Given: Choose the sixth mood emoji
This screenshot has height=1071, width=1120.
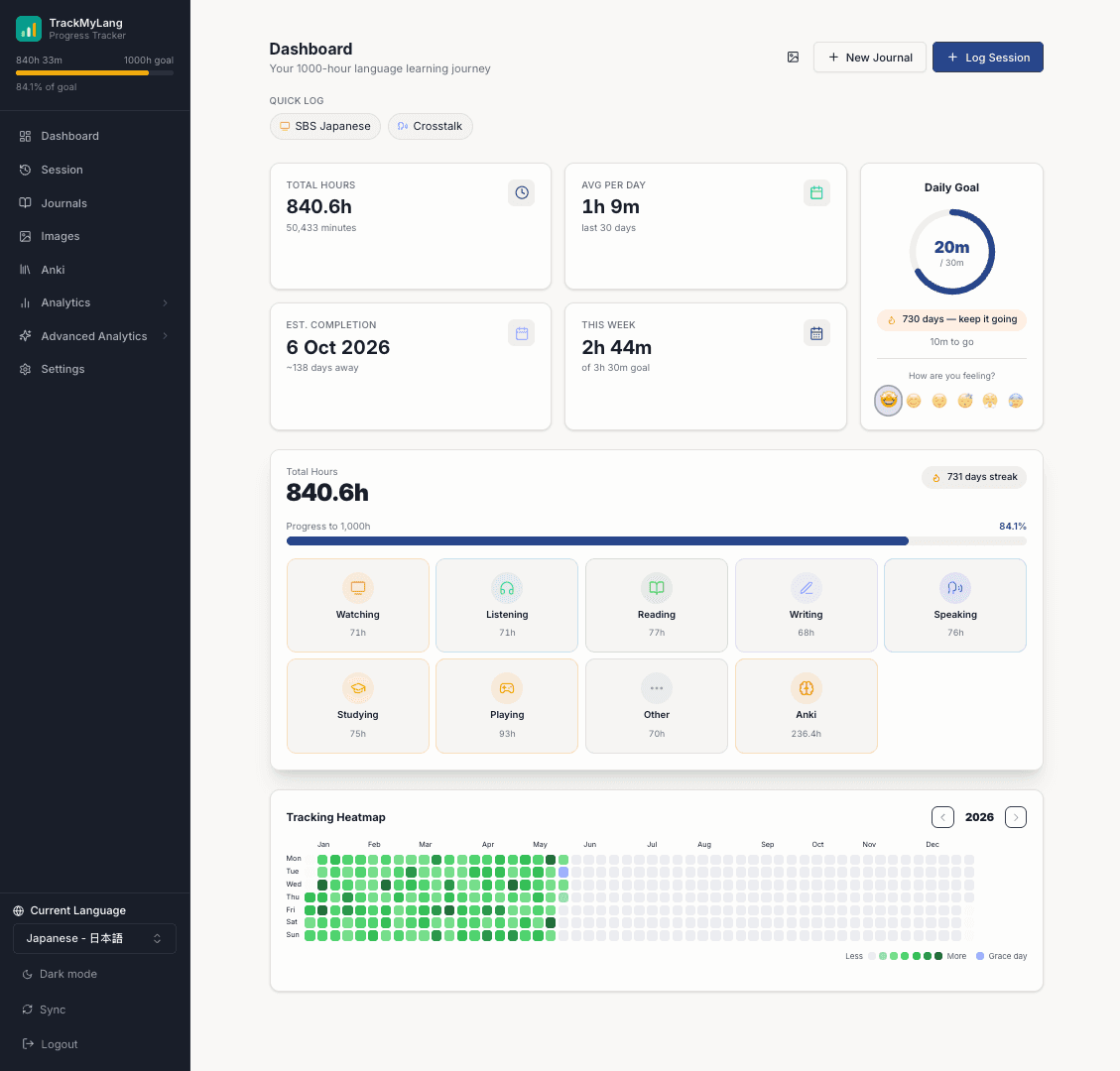Looking at the screenshot, I should 1016,401.
